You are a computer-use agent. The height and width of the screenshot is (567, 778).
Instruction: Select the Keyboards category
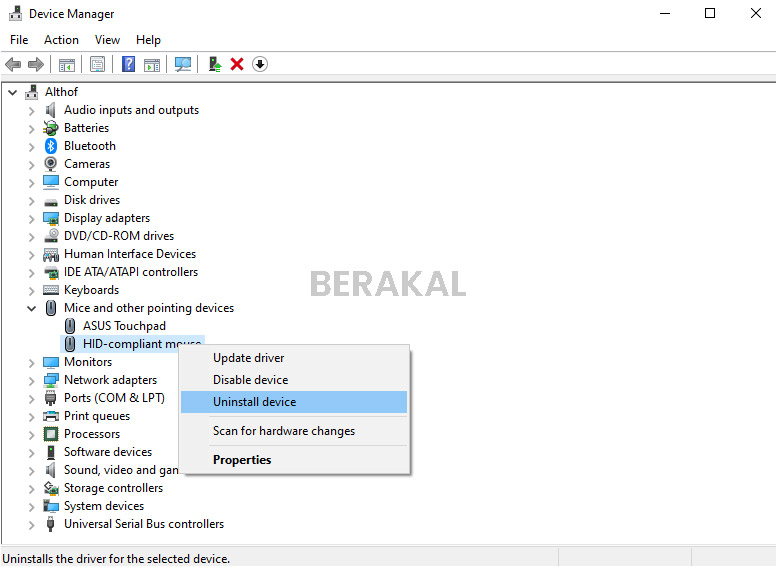[x=91, y=290]
